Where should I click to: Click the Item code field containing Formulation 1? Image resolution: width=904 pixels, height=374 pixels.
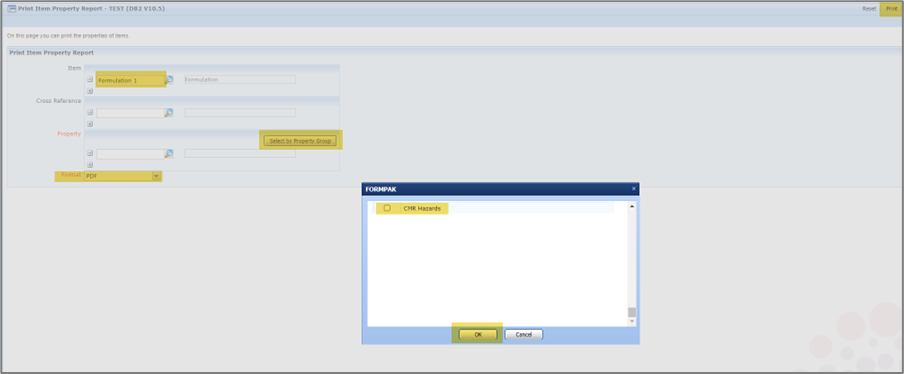(x=130, y=80)
